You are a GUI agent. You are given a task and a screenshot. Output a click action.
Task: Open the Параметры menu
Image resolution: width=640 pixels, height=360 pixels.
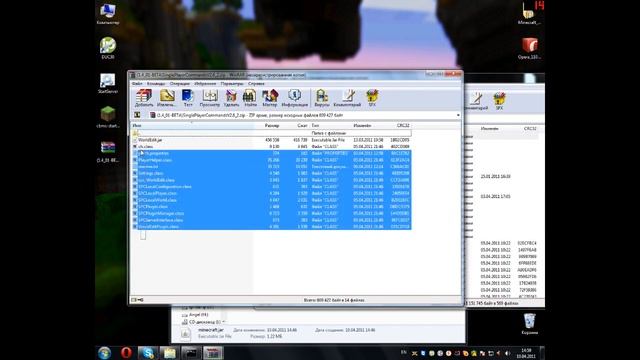[232, 84]
